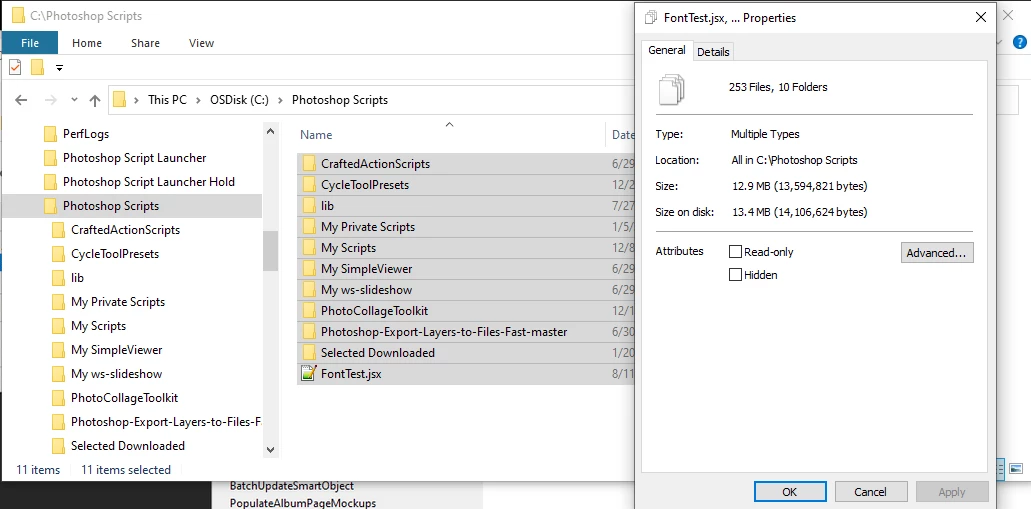Image resolution: width=1031 pixels, height=509 pixels.
Task: Click Photoshop Scripts in the address path
Action: 340,100
